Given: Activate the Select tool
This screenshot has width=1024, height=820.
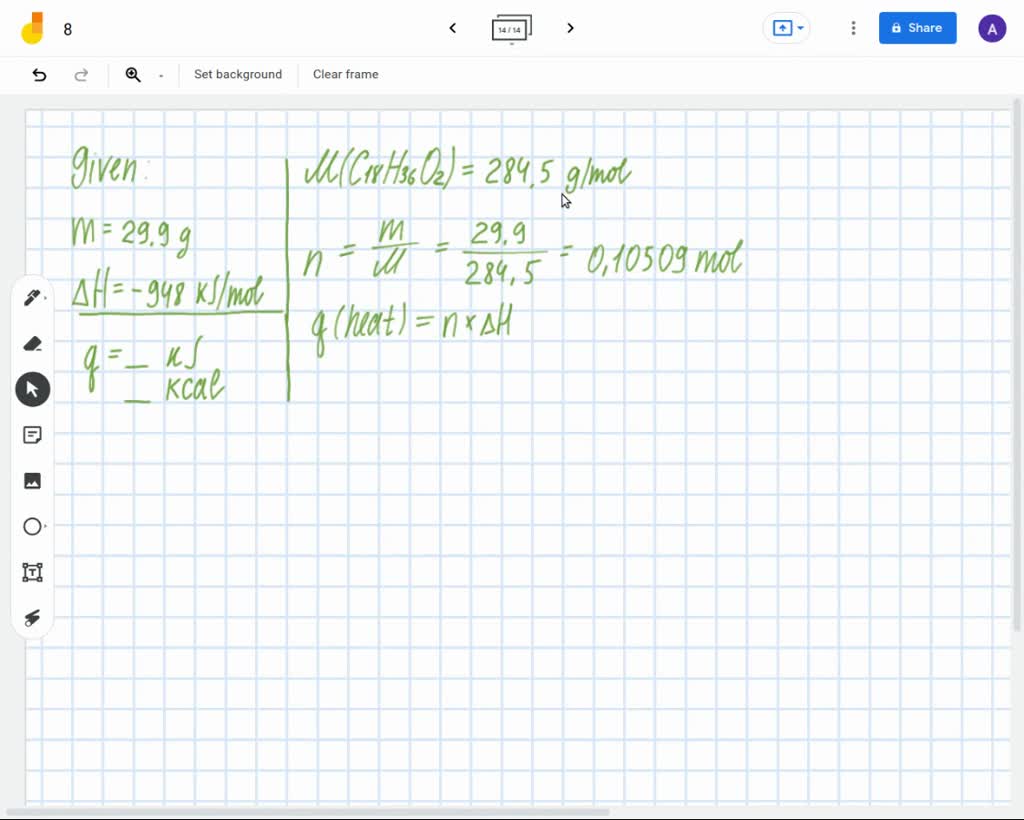Looking at the screenshot, I should pos(32,389).
